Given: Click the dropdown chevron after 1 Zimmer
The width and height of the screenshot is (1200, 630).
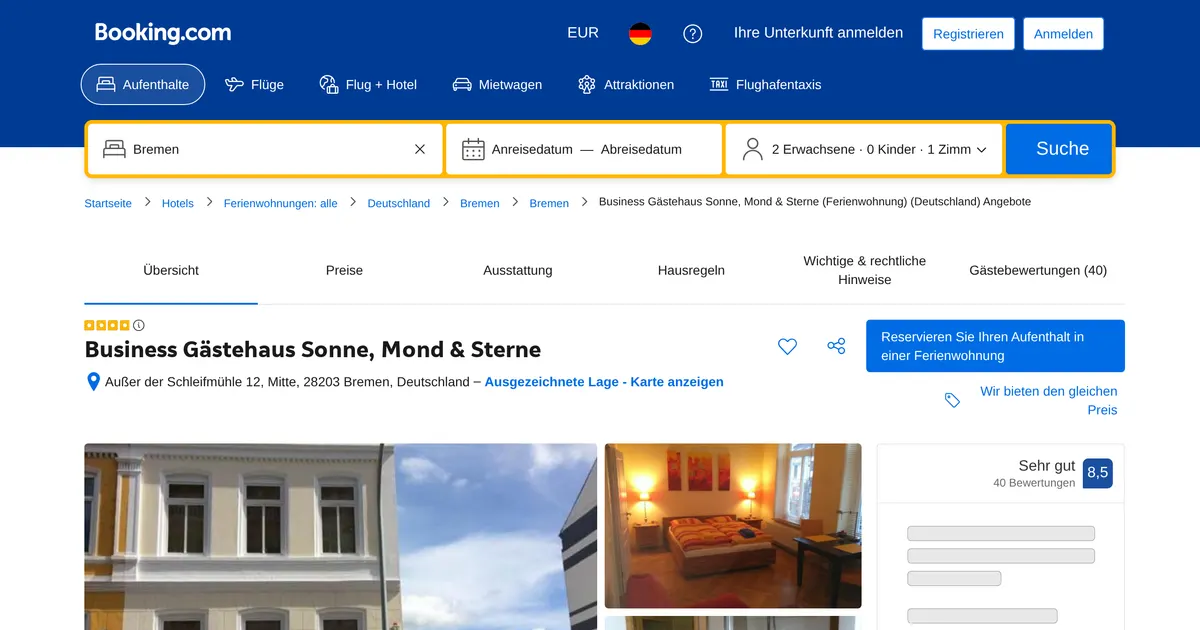Looking at the screenshot, I should [x=982, y=150].
